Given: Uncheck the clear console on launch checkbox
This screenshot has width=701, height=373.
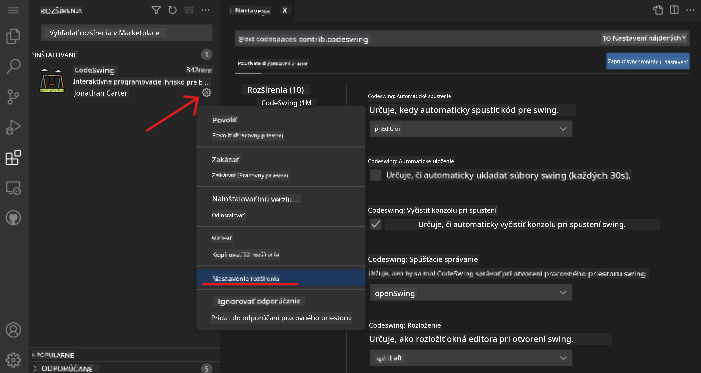Looking at the screenshot, I should tap(376, 224).
